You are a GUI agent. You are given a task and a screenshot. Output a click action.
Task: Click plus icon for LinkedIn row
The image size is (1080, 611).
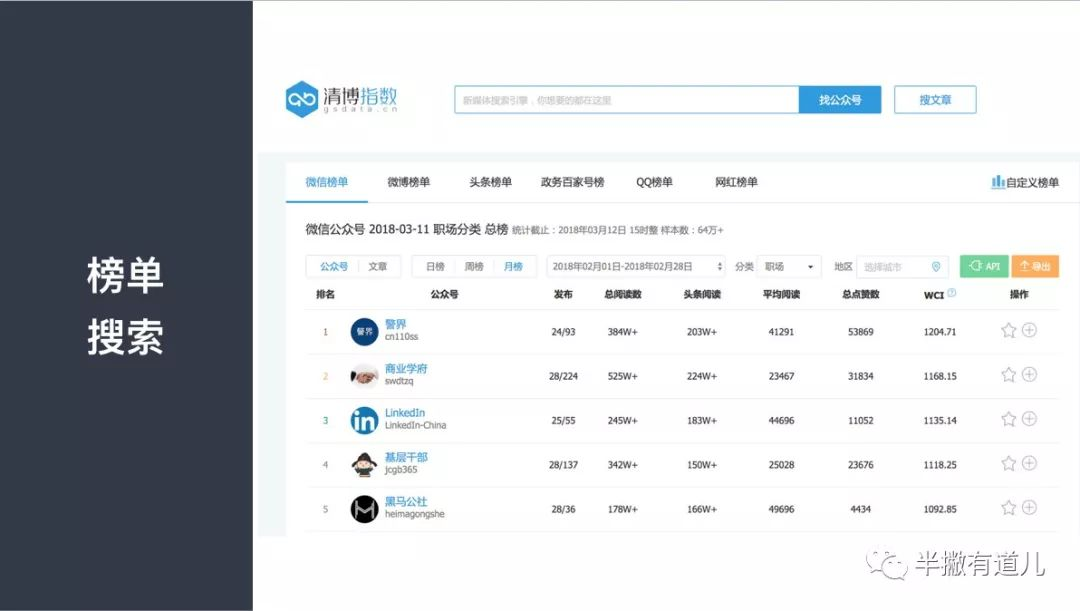pos(1029,419)
